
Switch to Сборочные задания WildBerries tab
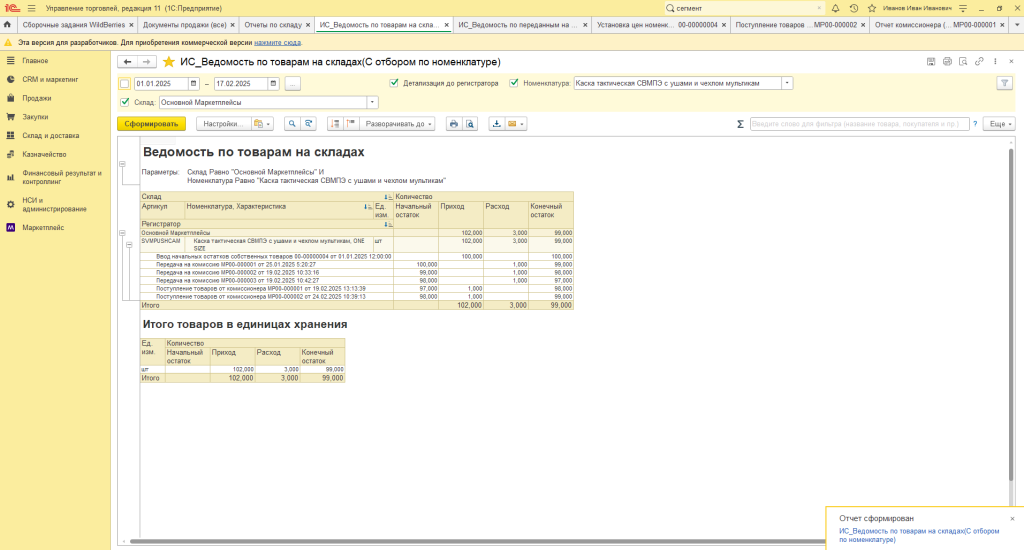click(73, 25)
